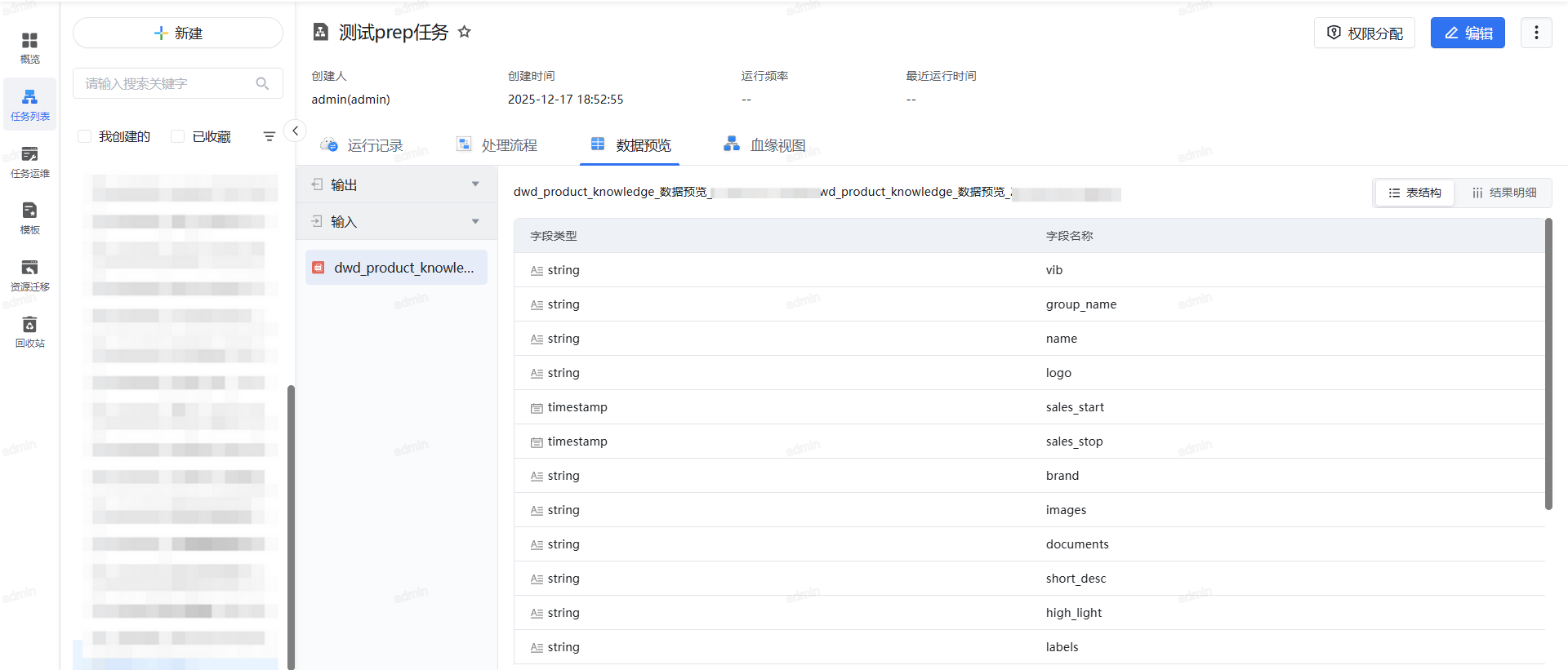The width and height of the screenshot is (1568, 670).
Task: Click the 2025-12-17 18:52:55 creation time
Action: (565, 100)
